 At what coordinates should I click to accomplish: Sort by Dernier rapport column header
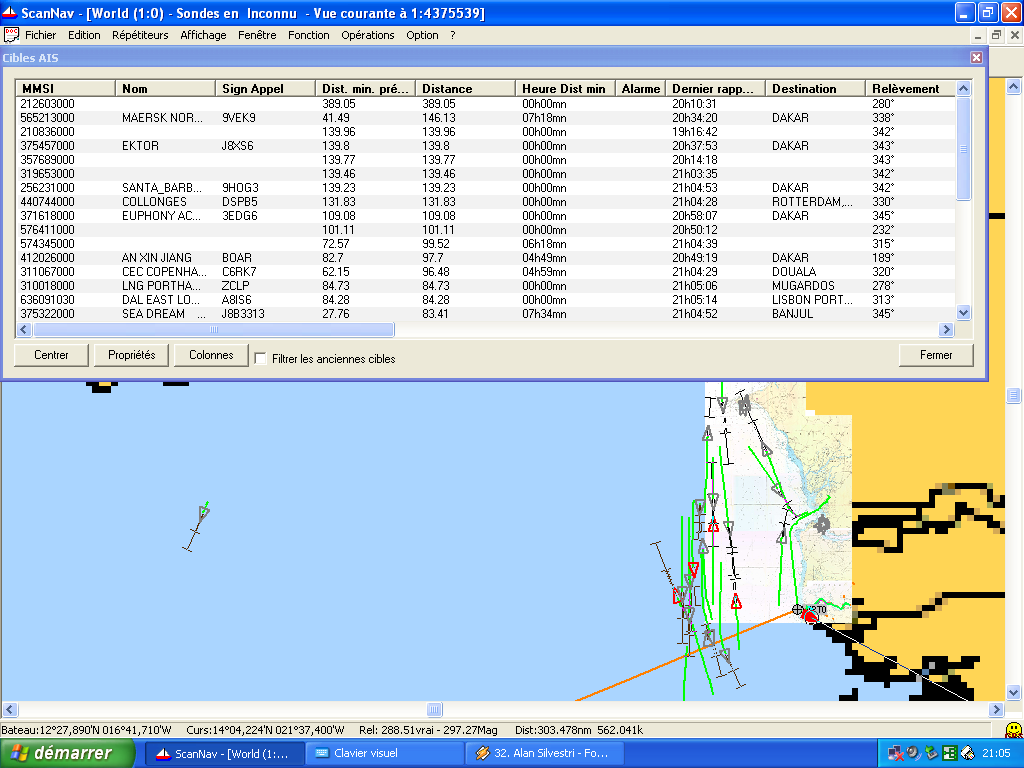(x=715, y=88)
